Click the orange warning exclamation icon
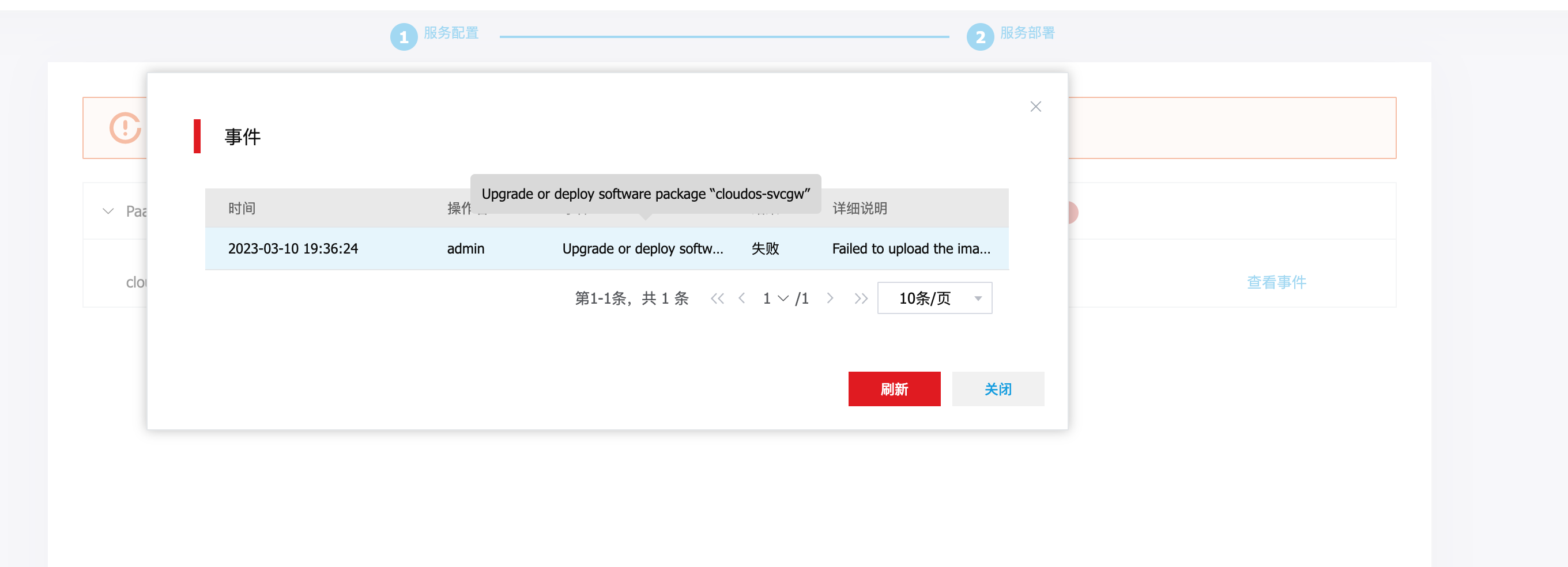Screen dimensions: 1568x567 [x=126, y=128]
